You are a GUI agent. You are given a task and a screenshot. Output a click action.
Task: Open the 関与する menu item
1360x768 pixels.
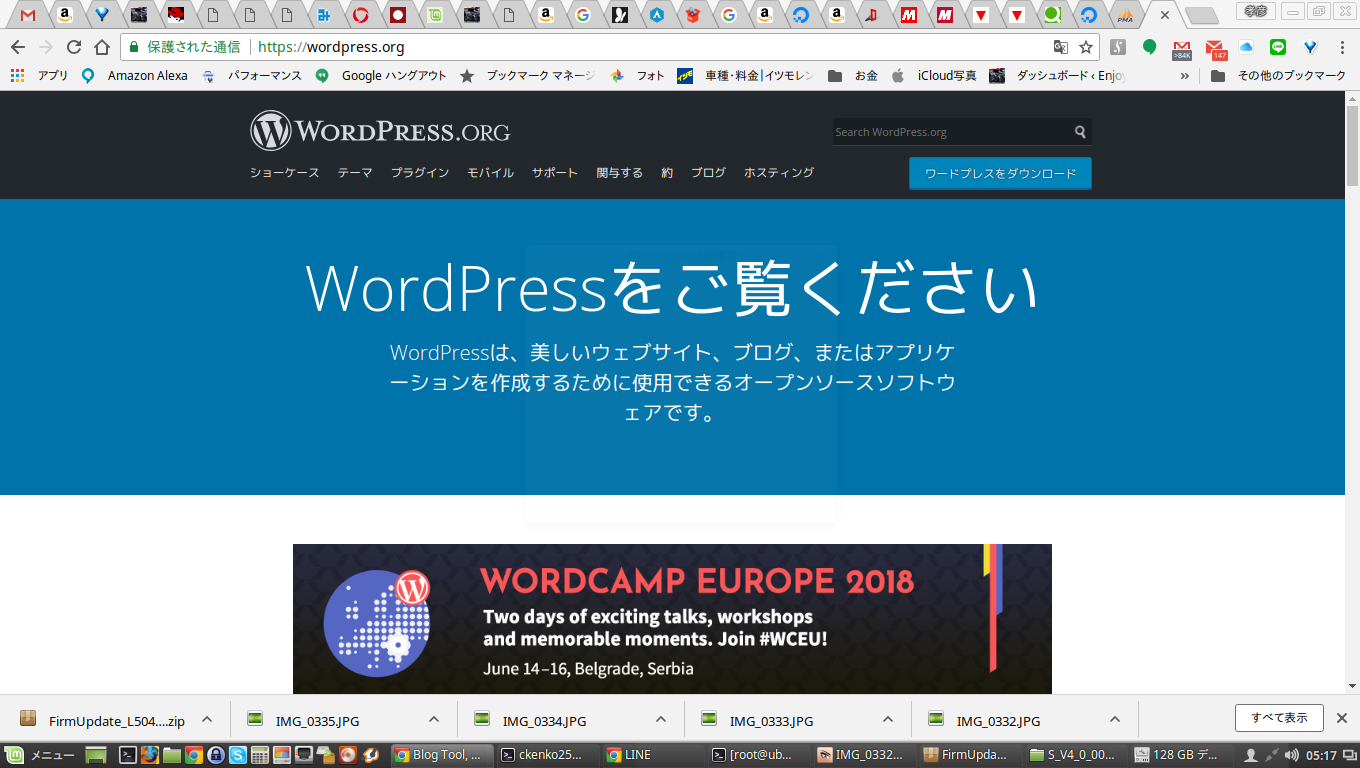[x=620, y=173]
